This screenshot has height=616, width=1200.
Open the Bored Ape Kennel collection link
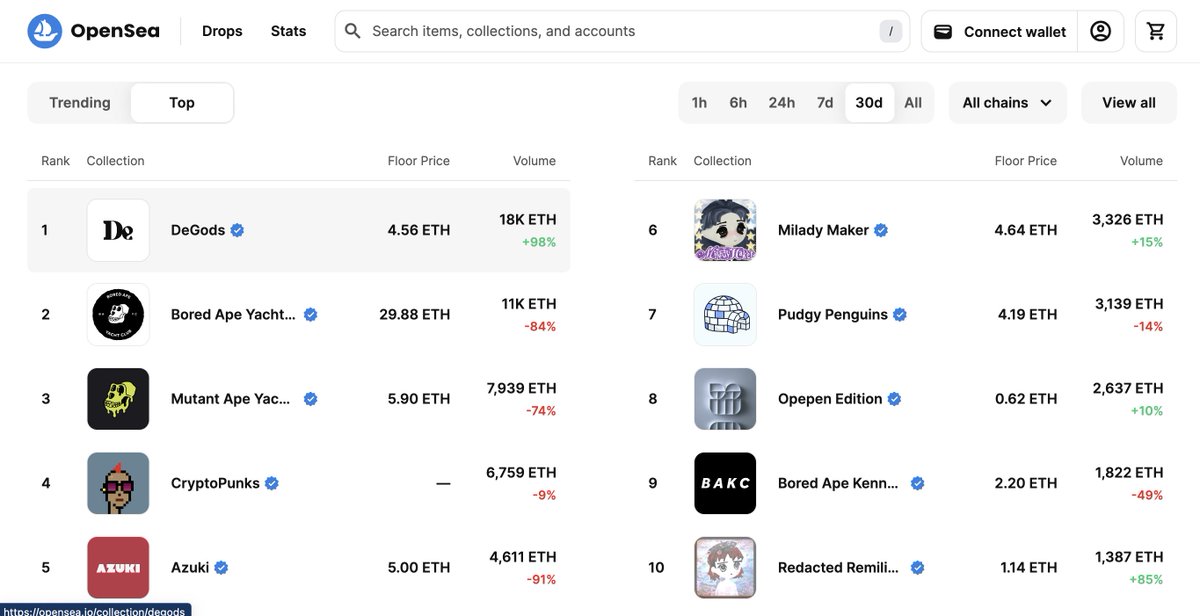point(839,483)
